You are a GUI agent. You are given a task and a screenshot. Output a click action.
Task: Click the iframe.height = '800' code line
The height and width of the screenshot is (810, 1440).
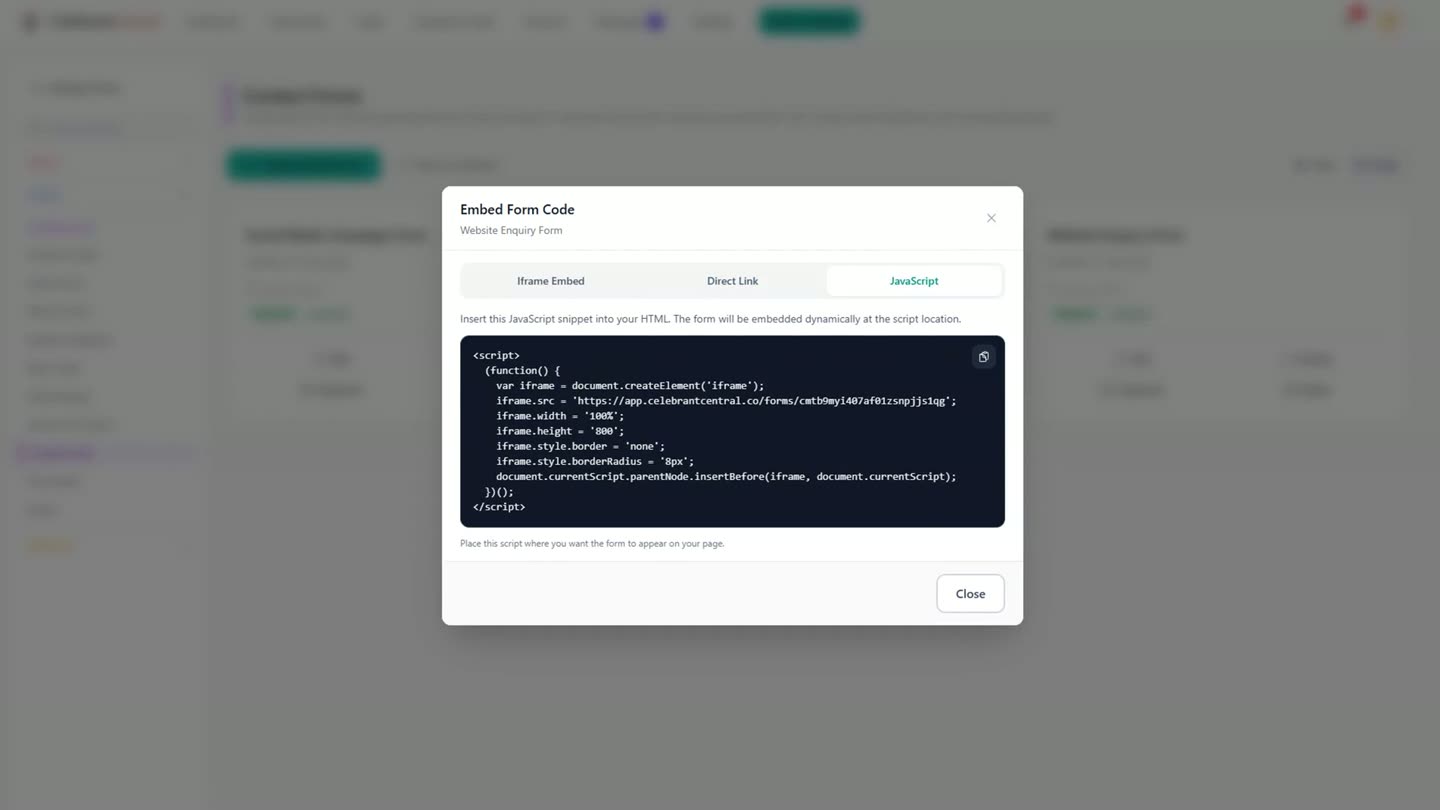click(560, 431)
